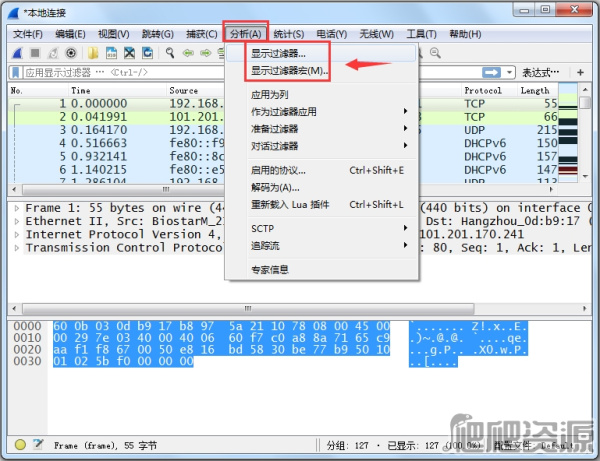Click the zoom reset magnifier icon
600x461 pixels.
point(435,53)
